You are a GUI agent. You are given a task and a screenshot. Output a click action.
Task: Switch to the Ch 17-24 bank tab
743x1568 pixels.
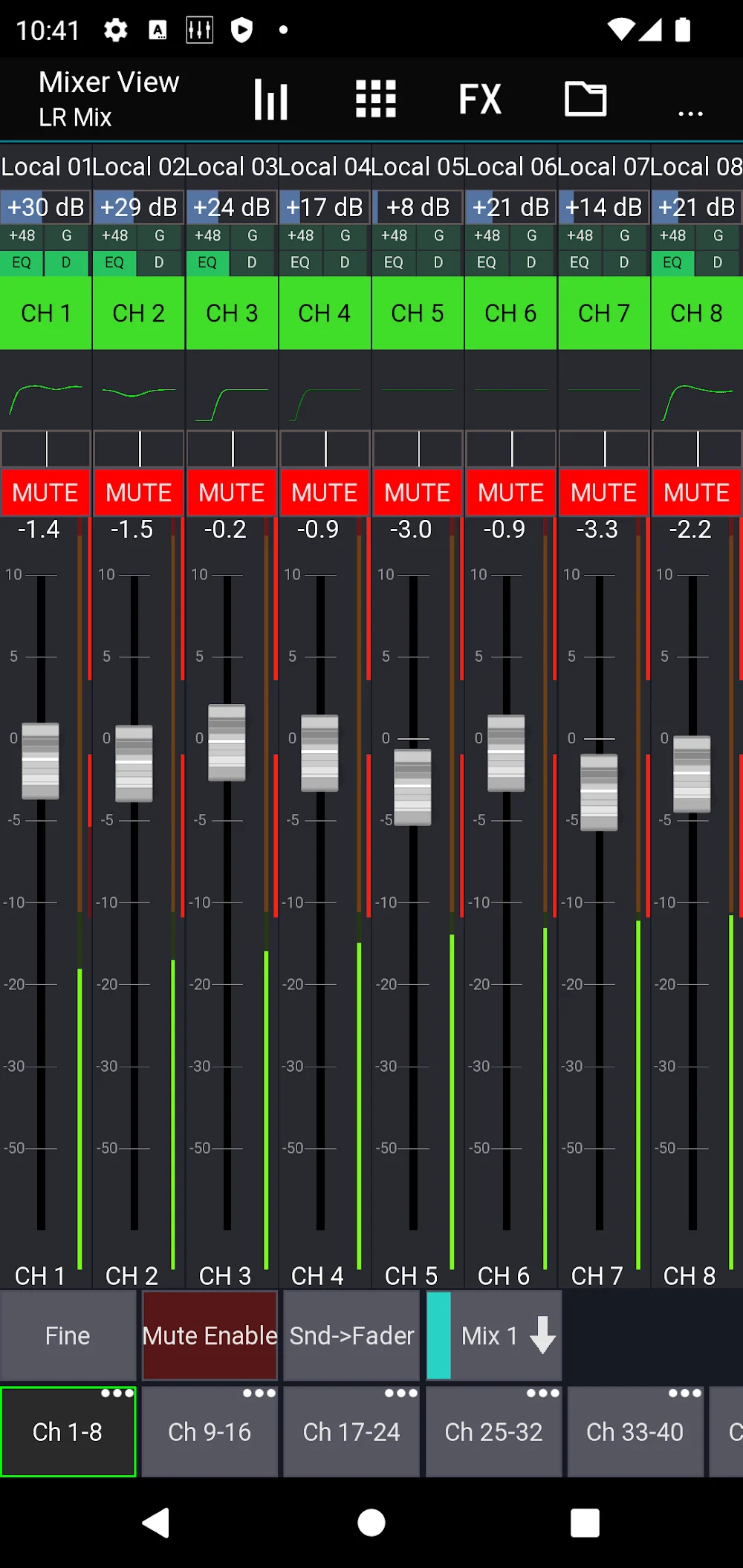[351, 1432]
